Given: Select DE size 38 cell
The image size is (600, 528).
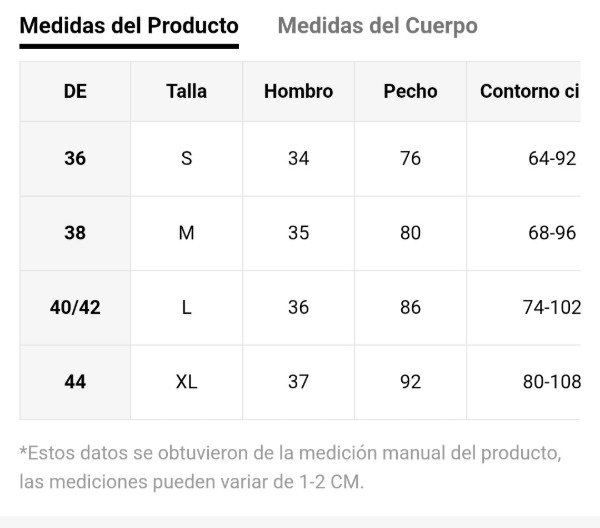Looking at the screenshot, I should (x=75, y=233).
